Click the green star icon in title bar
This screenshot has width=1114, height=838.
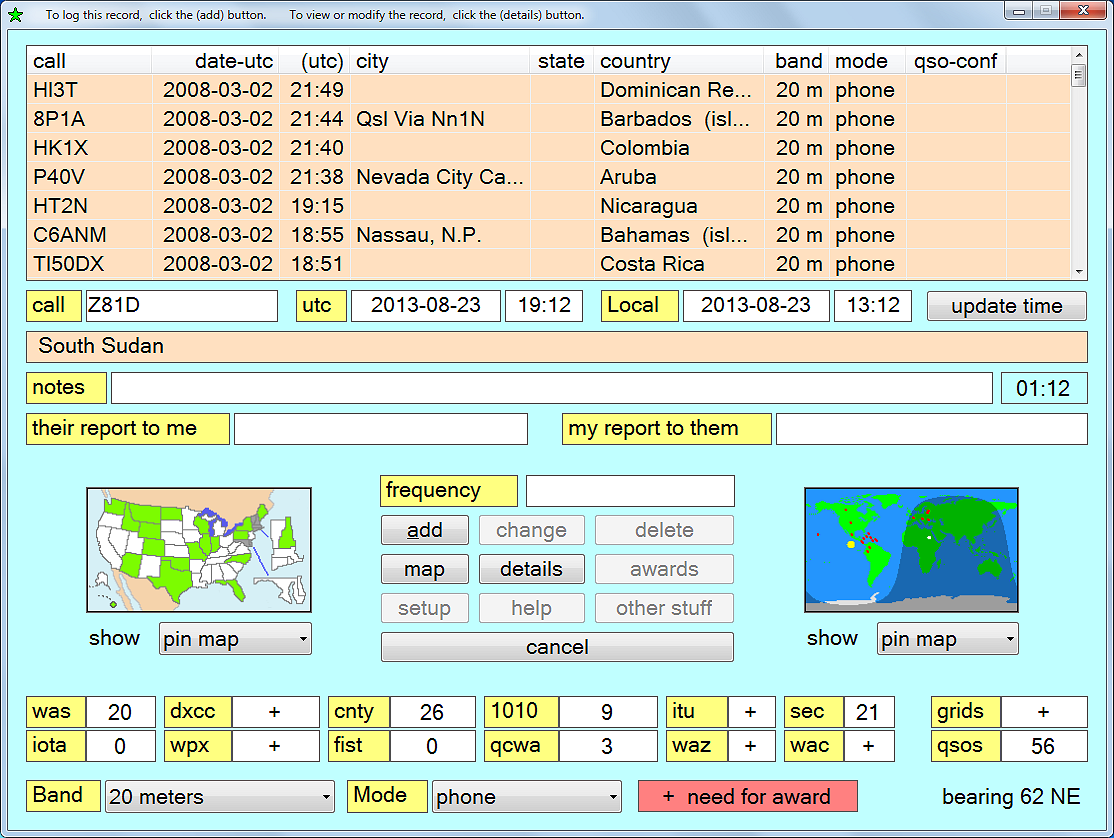click(15, 14)
